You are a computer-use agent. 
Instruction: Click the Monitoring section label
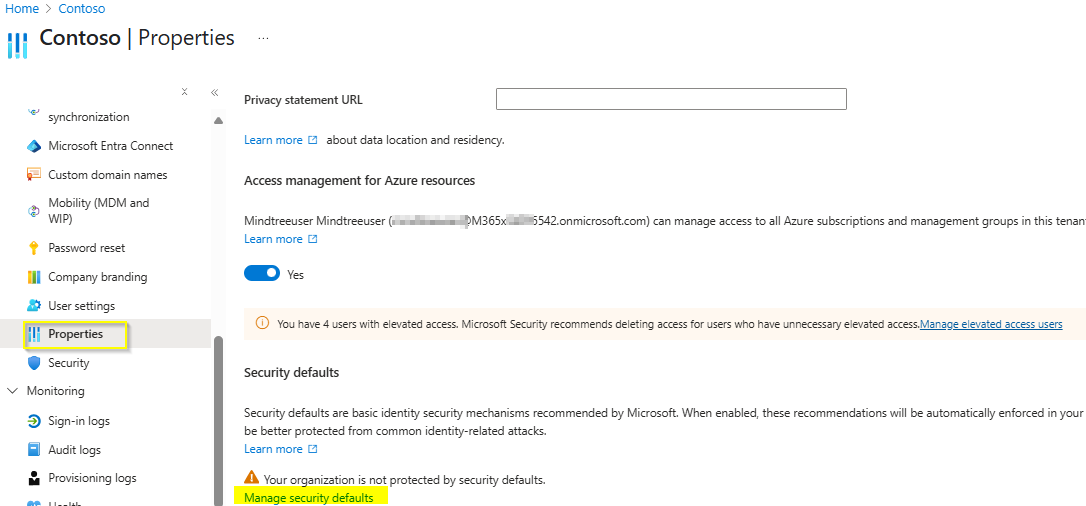point(55,391)
